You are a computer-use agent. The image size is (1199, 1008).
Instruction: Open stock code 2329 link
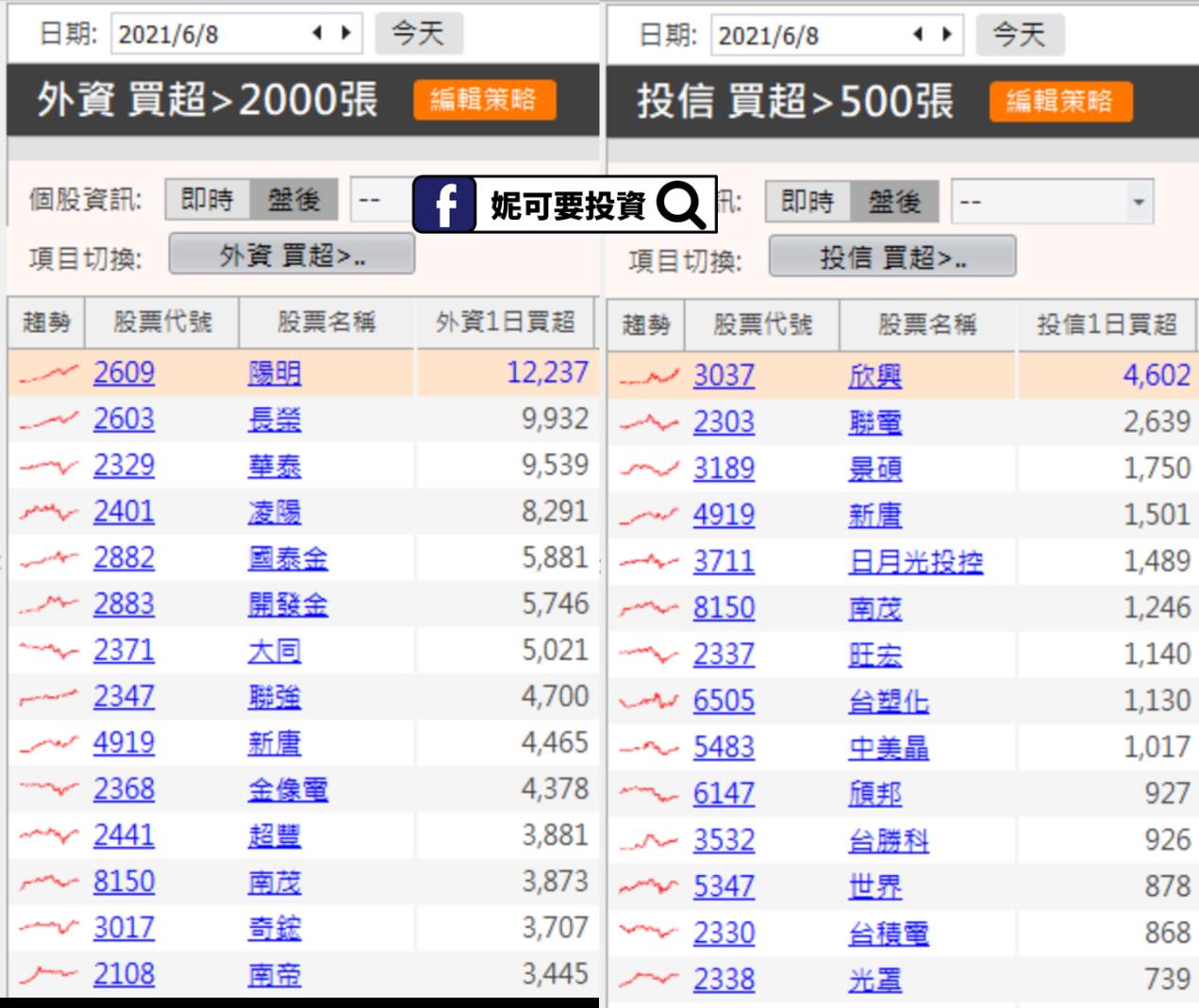point(124,465)
